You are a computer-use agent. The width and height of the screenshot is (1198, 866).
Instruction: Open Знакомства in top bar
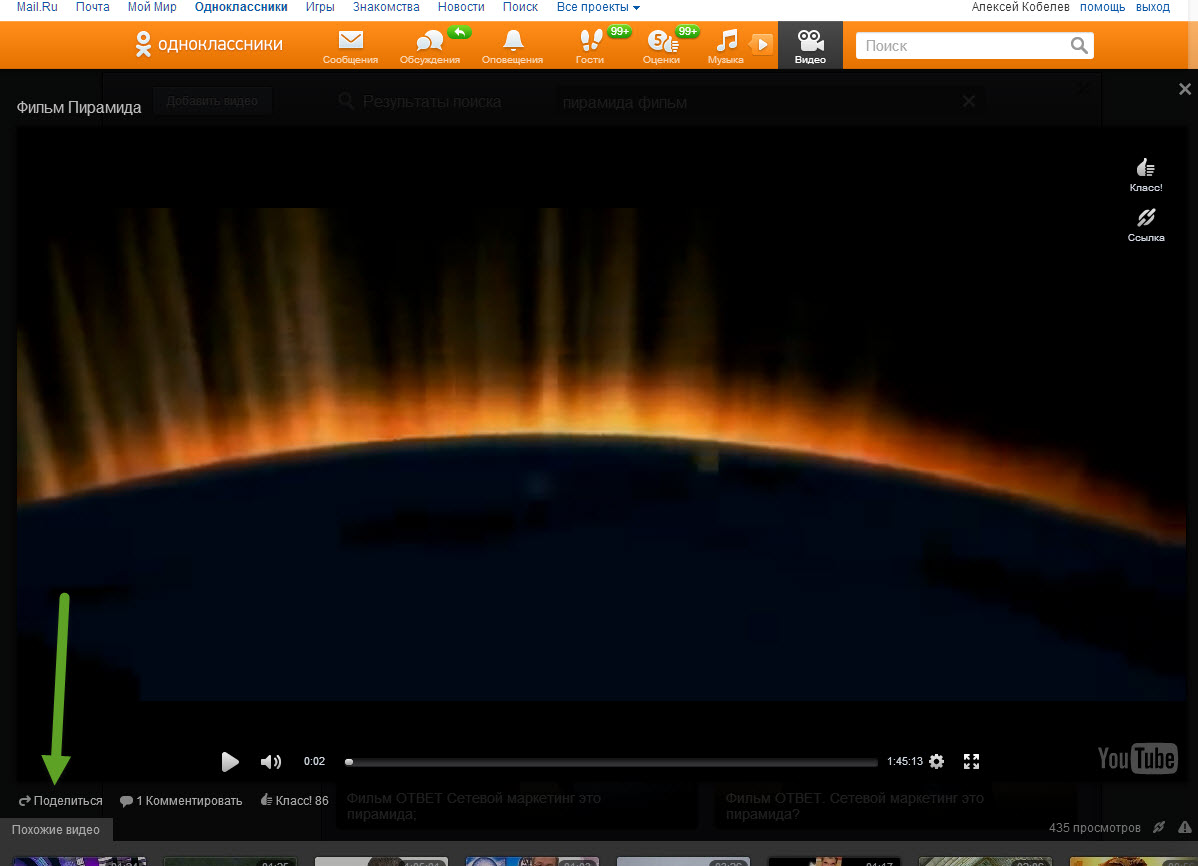[386, 7]
